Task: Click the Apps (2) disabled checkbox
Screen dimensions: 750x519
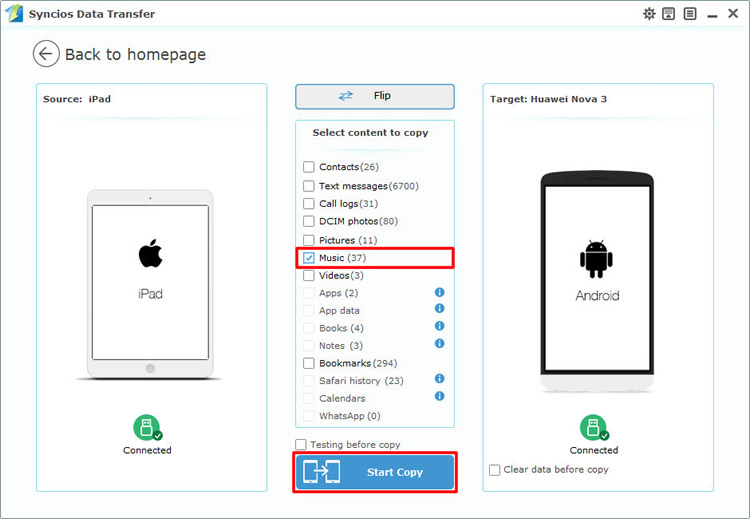Action: (x=309, y=293)
